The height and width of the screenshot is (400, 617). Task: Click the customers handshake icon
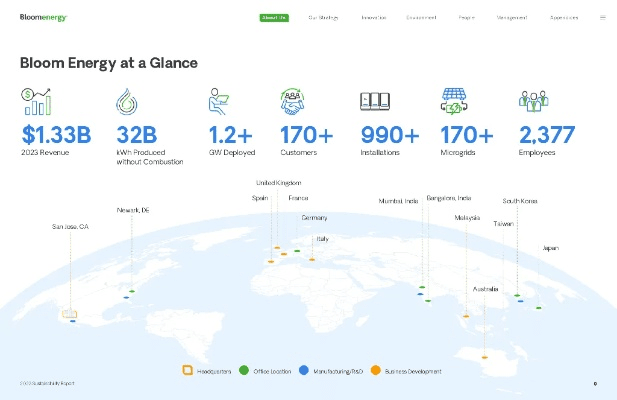[293, 102]
